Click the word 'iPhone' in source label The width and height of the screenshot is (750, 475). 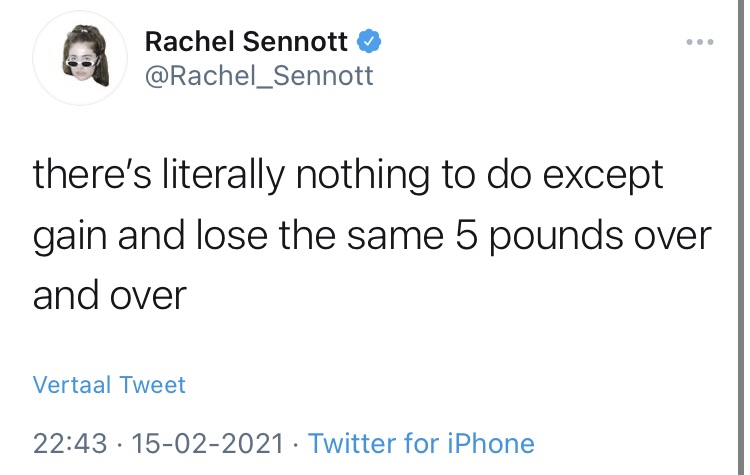click(491, 443)
